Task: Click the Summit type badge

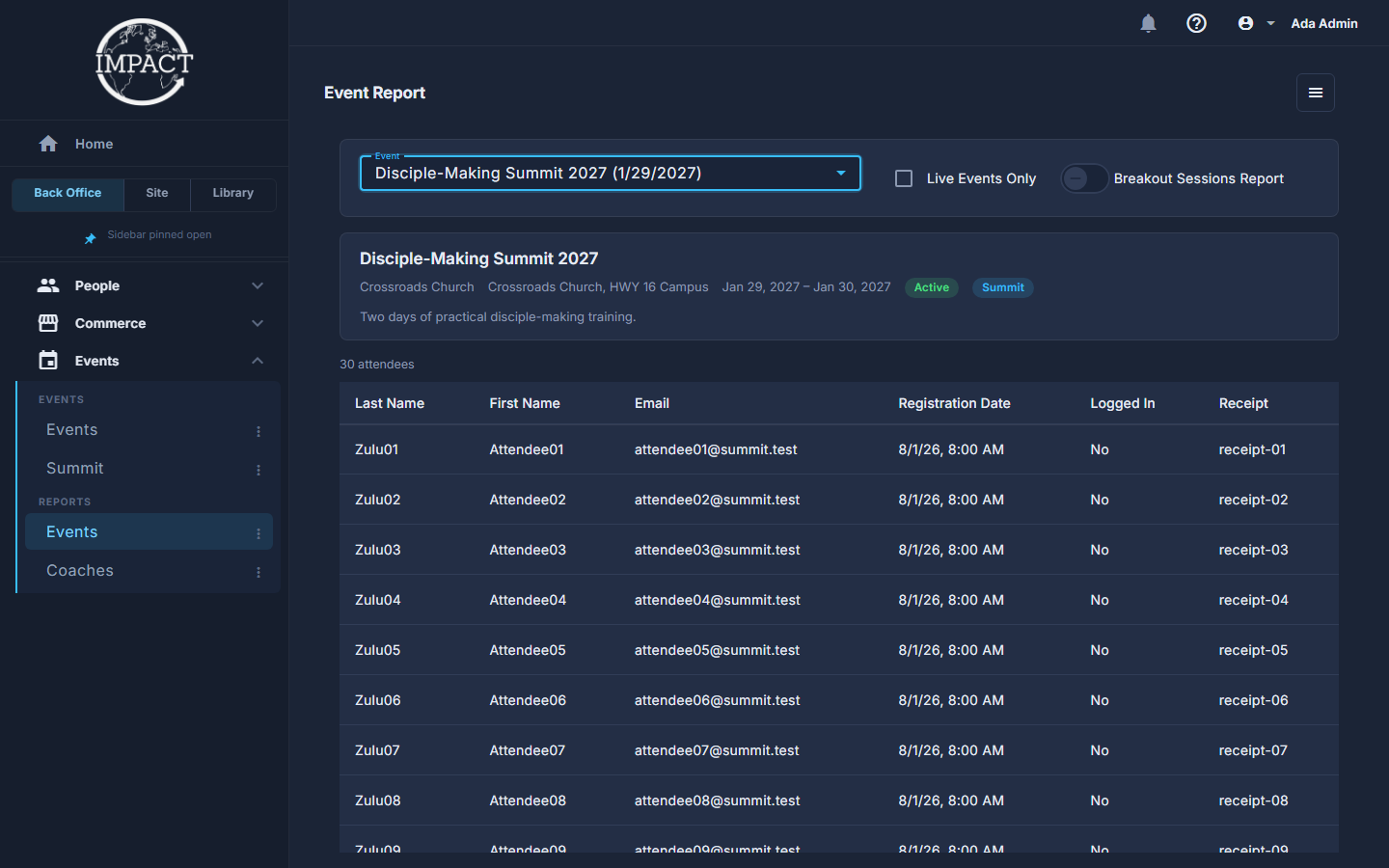Action: [1003, 287]
